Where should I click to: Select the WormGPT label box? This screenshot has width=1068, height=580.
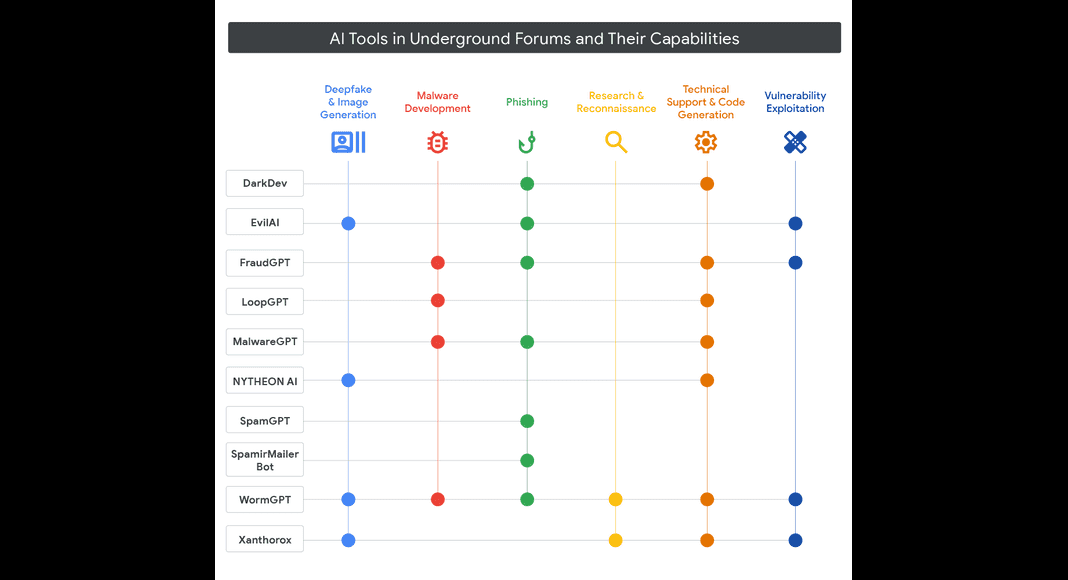[265, 500]
